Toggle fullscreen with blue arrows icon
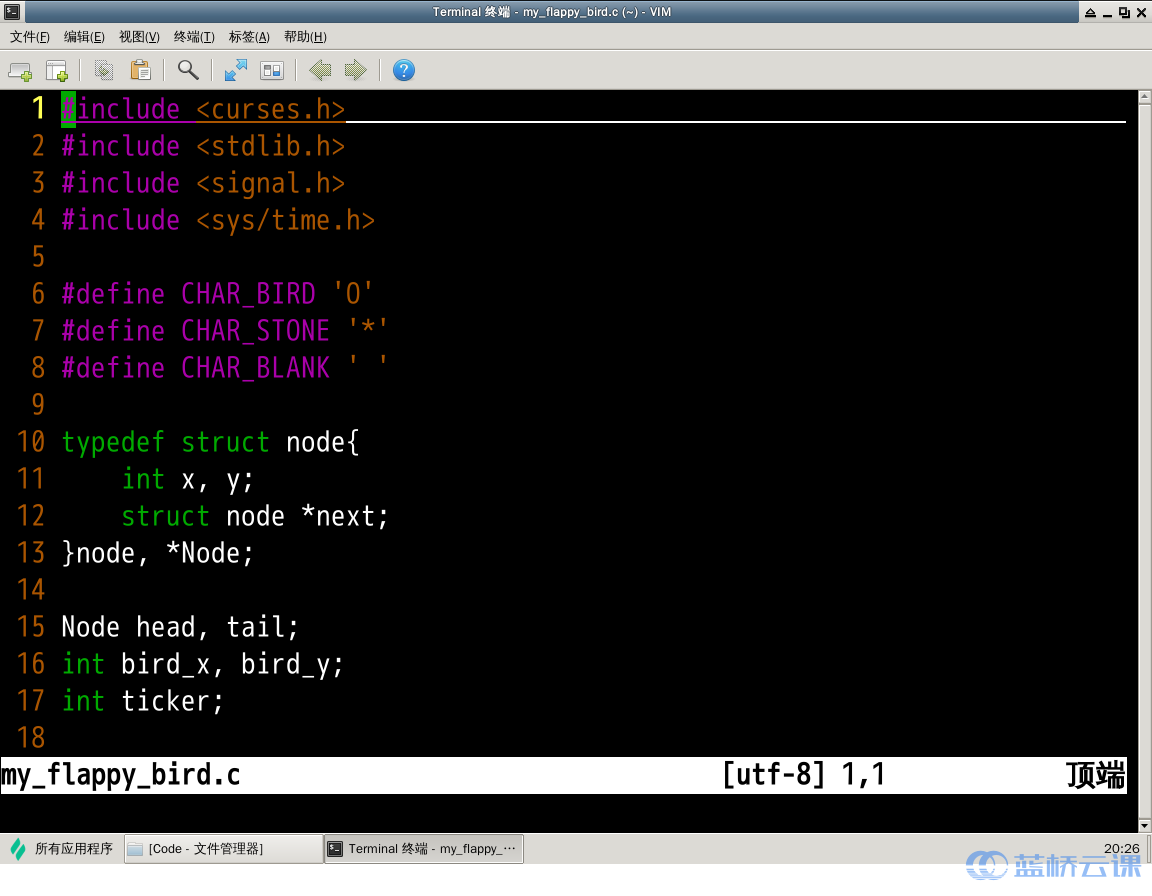 tap(236, 70)
